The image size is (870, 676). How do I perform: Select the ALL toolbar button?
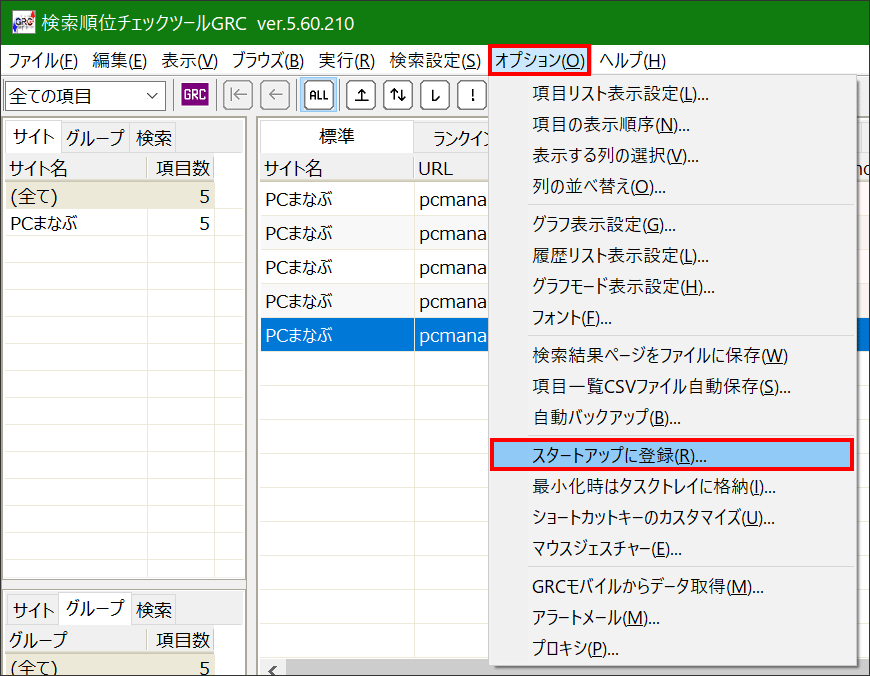(x=318, y=95)
